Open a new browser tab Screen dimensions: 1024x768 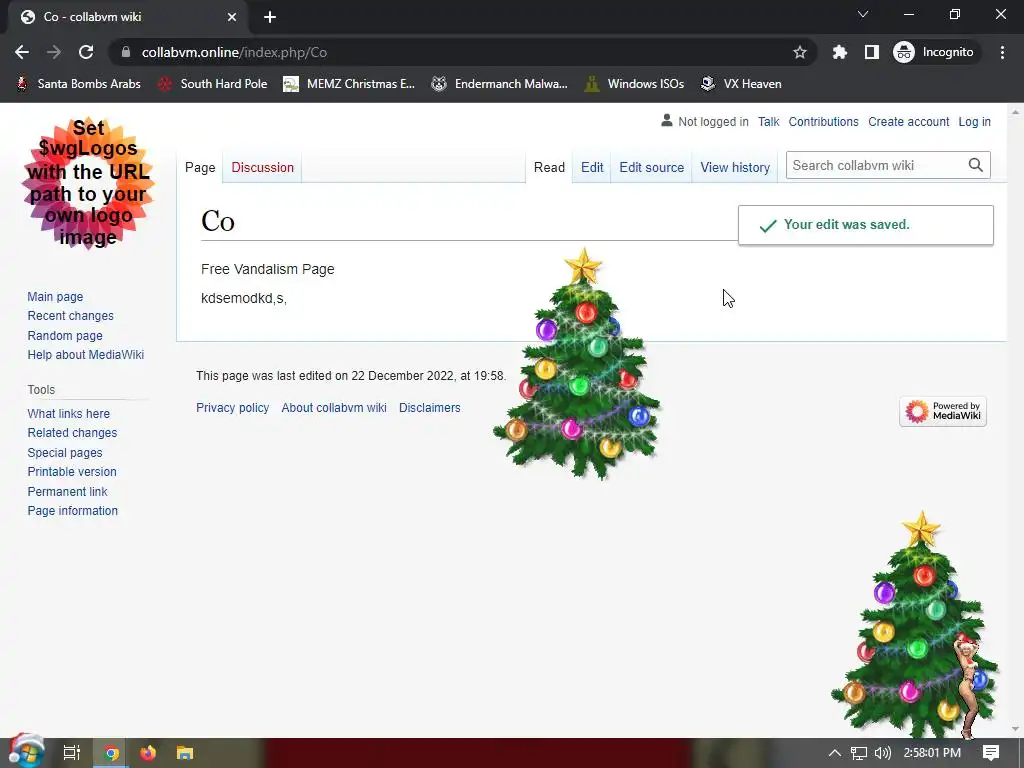tap(270, 17)
